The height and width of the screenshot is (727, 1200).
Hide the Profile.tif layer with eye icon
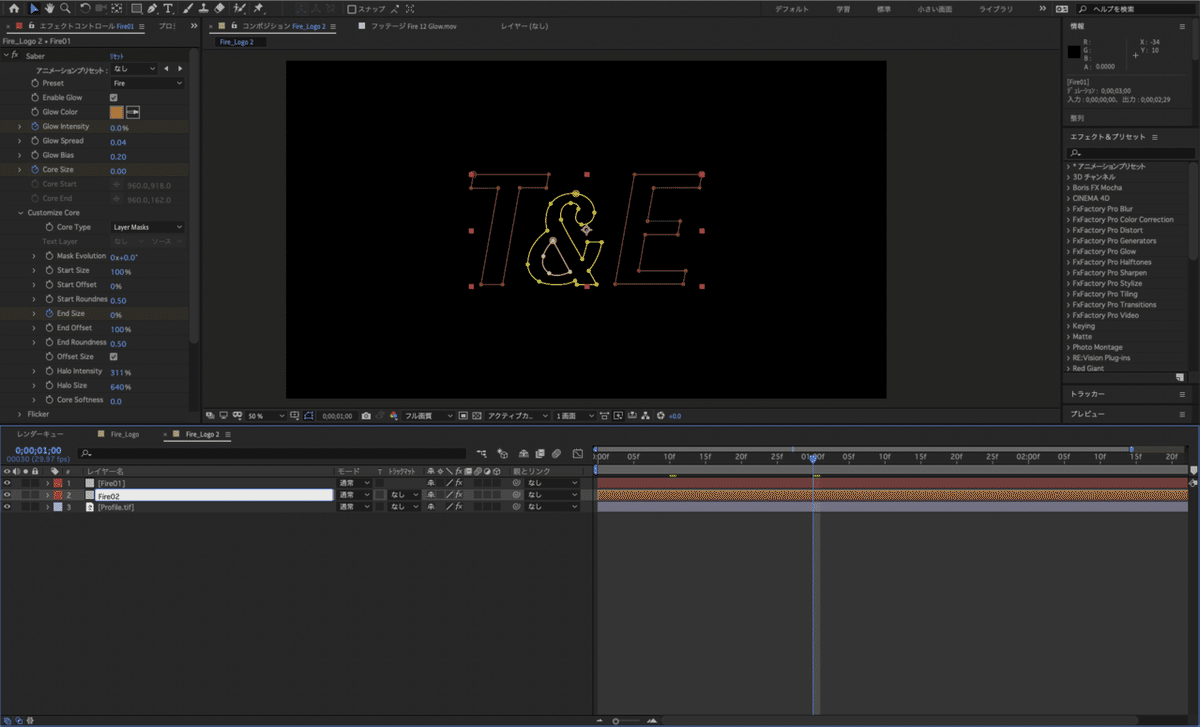7,507
